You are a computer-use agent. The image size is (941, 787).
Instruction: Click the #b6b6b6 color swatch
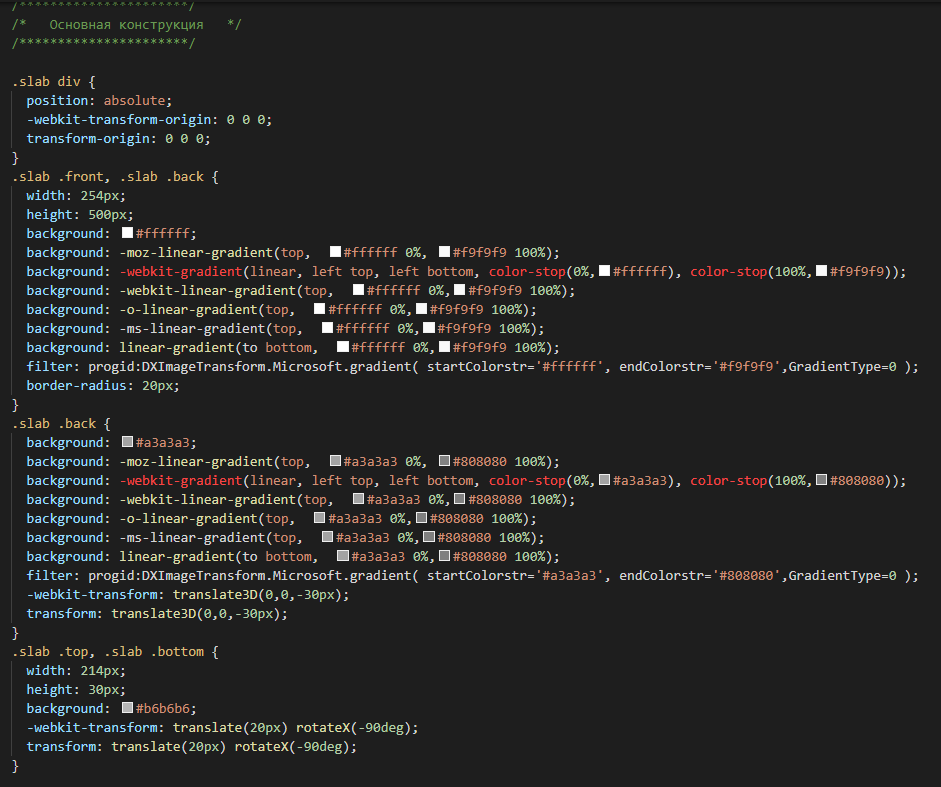coord(127,707)
